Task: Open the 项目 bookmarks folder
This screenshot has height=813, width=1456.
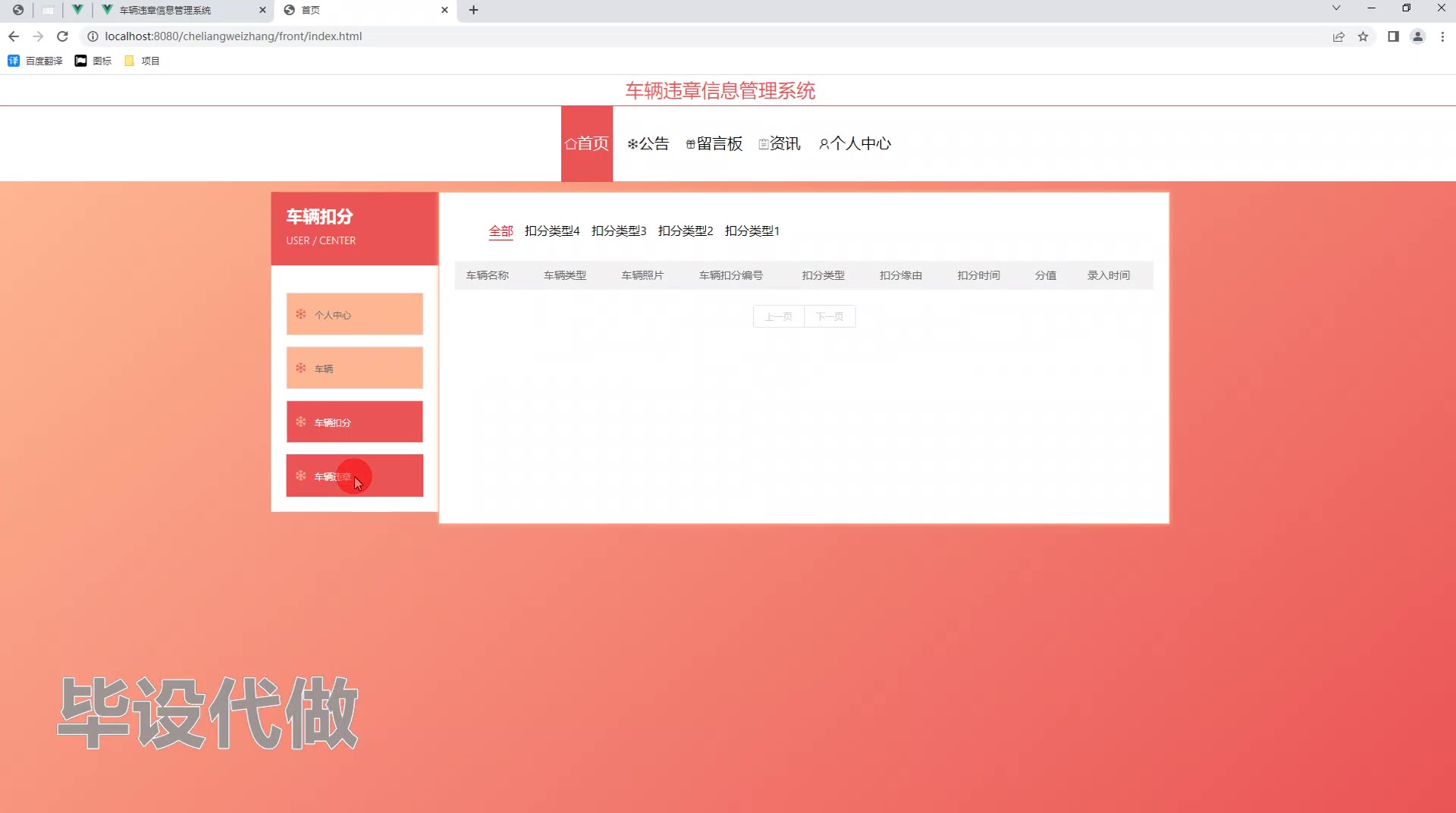Action: [x=142, y=61]
